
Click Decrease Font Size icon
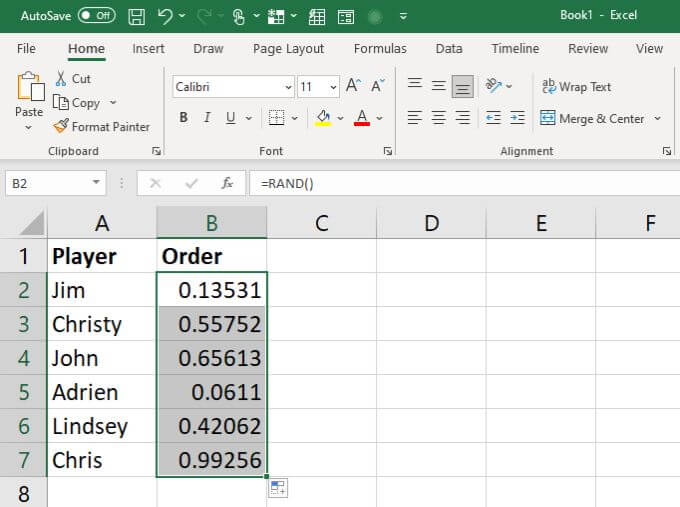point(378,85)
